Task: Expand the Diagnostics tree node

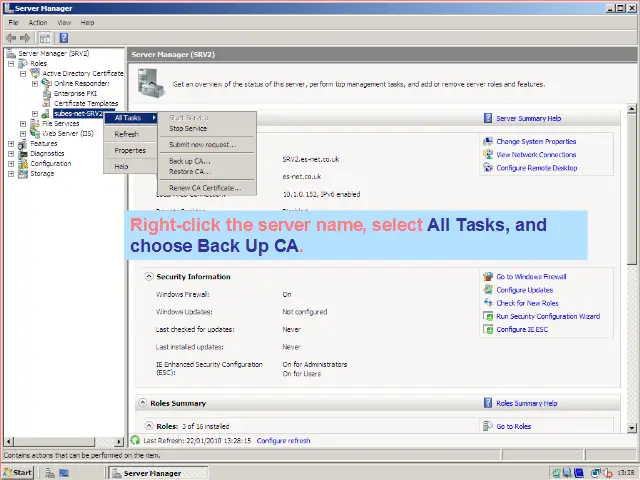Action: pyautogui.click(x=11, y=153)
